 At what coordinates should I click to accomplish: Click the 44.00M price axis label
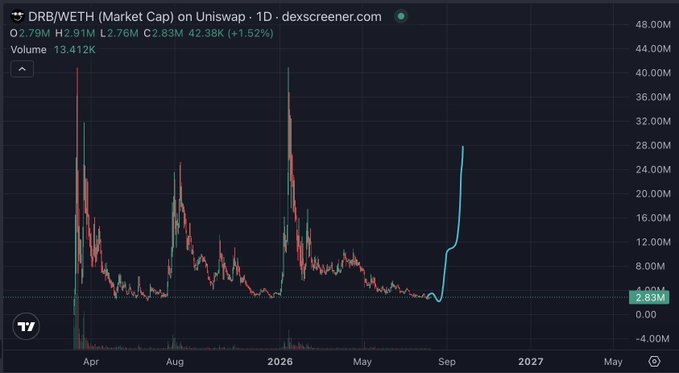pyautogui.click(x=653, y=49)
